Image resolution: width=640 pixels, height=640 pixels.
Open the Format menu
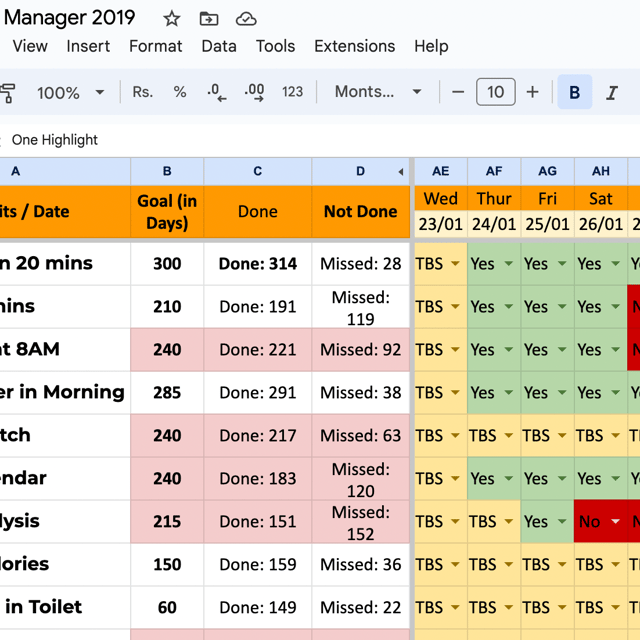[156, 46]
